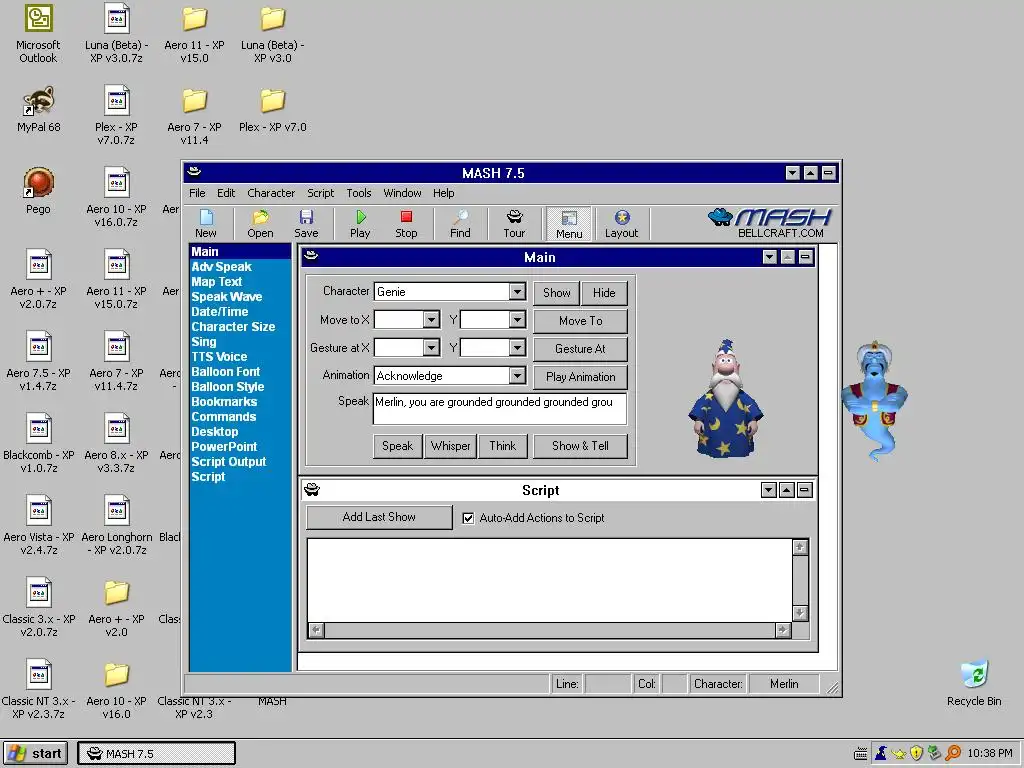Click the Think button
The width and height of the screenshot is (1024, 768).
502,446
